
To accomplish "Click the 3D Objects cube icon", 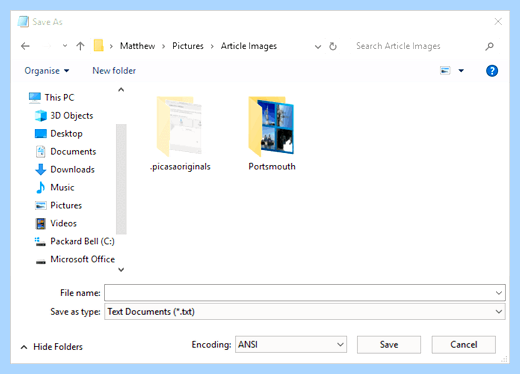I will pos(41,116).
